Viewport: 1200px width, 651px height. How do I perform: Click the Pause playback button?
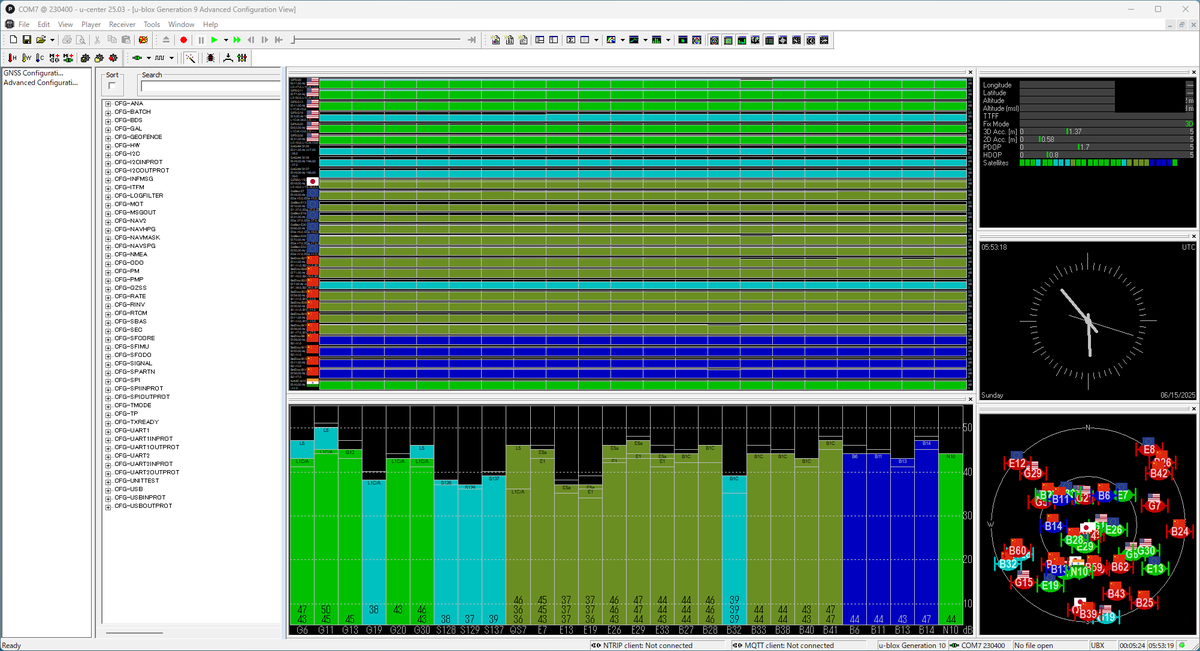[x=201, y=40]
